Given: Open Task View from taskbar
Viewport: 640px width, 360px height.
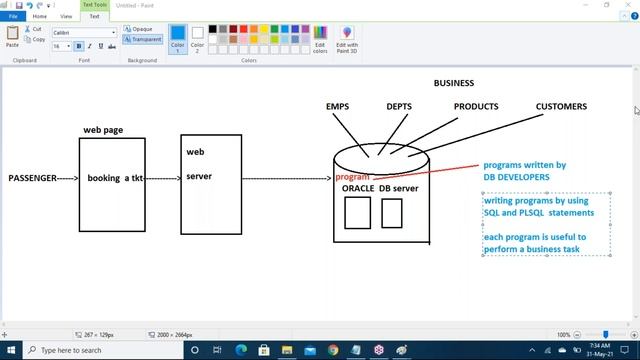Looking at the screenshot, I should tap(217, 350).
